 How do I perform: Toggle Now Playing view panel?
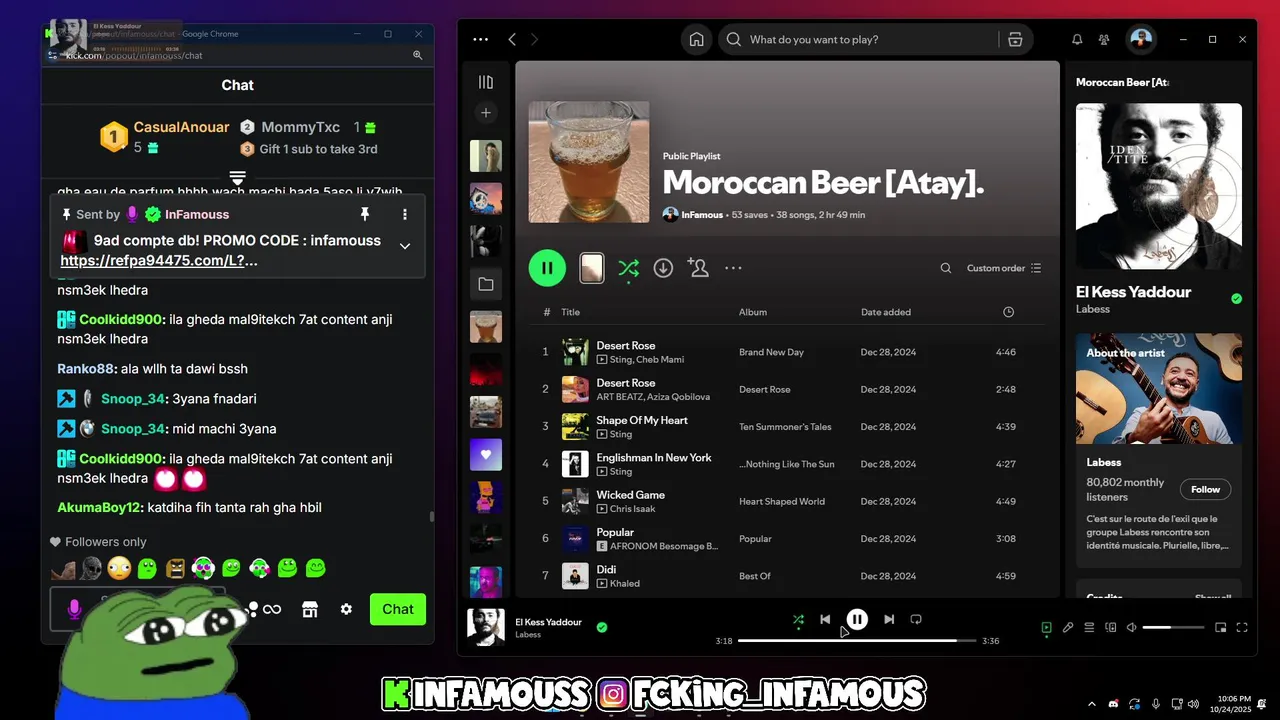click(1046, 628)
